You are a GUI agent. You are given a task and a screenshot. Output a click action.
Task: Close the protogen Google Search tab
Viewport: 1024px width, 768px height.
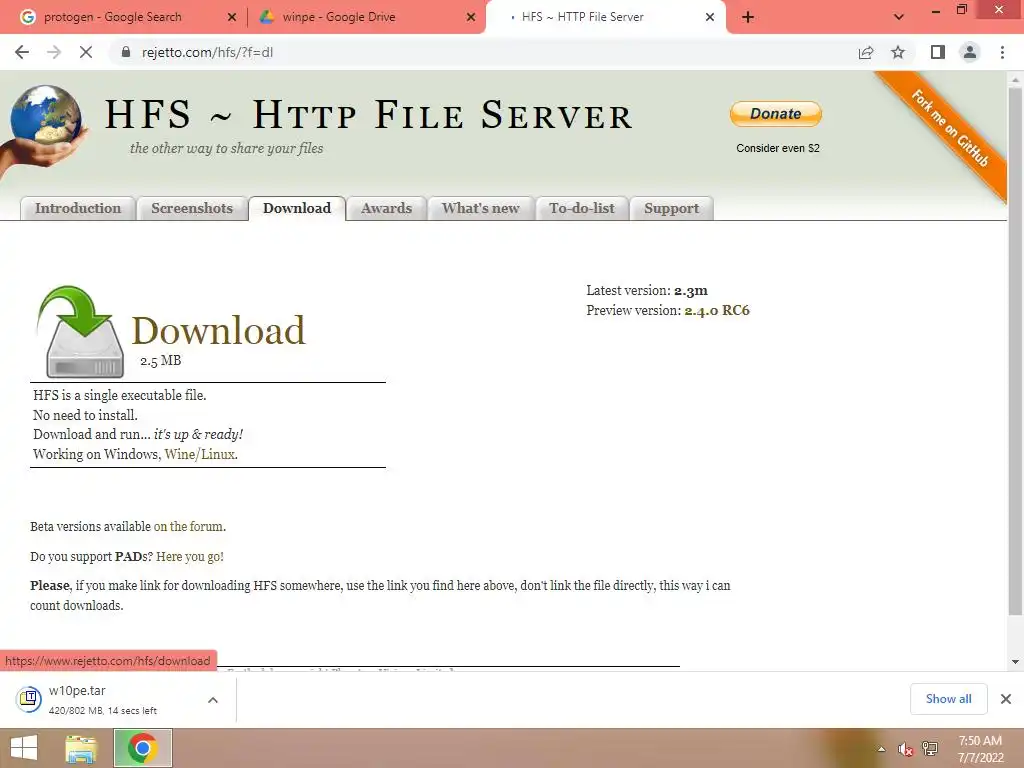click(232, 17)
